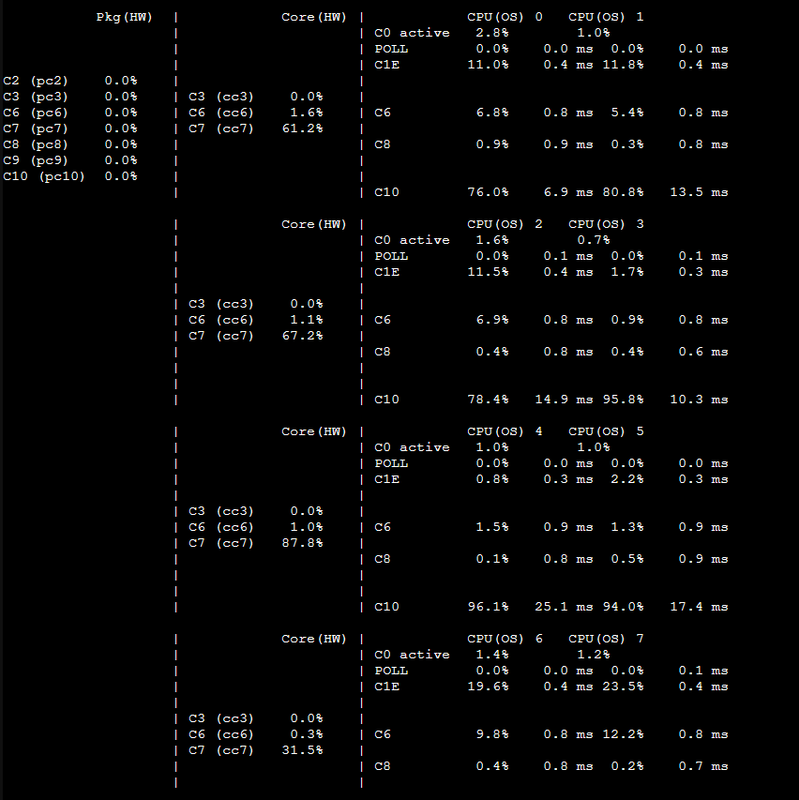Click the C10 value 80.8%
The width and height of the screenshot is (799, 800).
tap(623, 192)
